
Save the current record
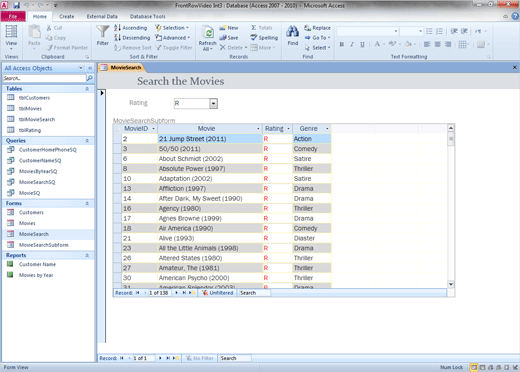229,38
